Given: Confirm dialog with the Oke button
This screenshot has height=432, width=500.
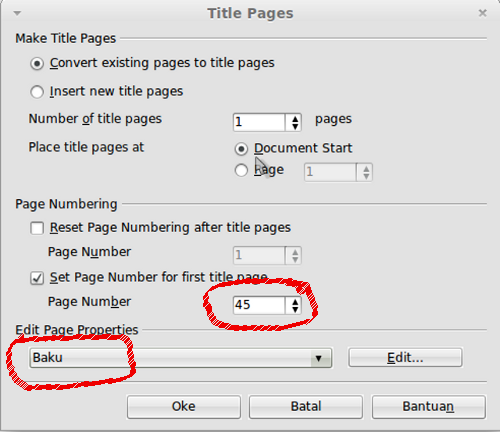Looking at the screenshot, I should pyautogui.click(x=184, y=407).
